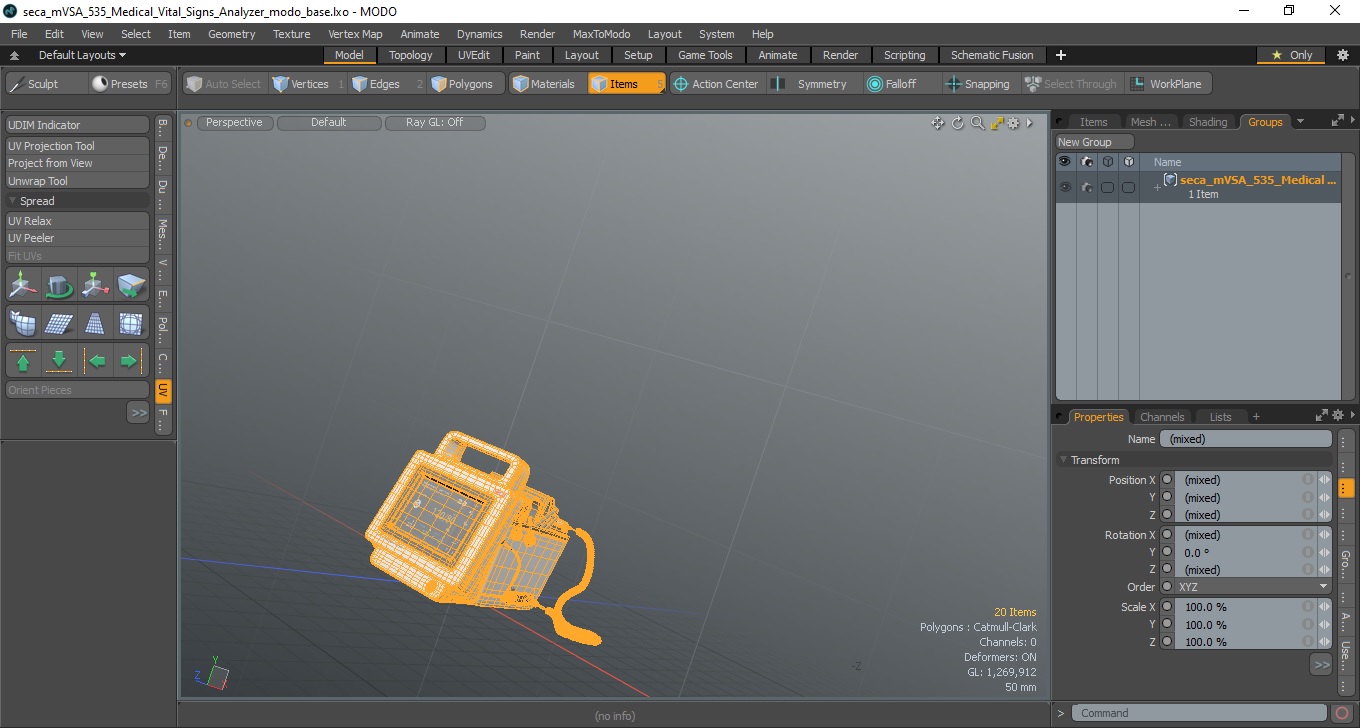The image size is (1360, 728).
Task: Expand more properties with double arrow
Action: tap(1321, 664)
